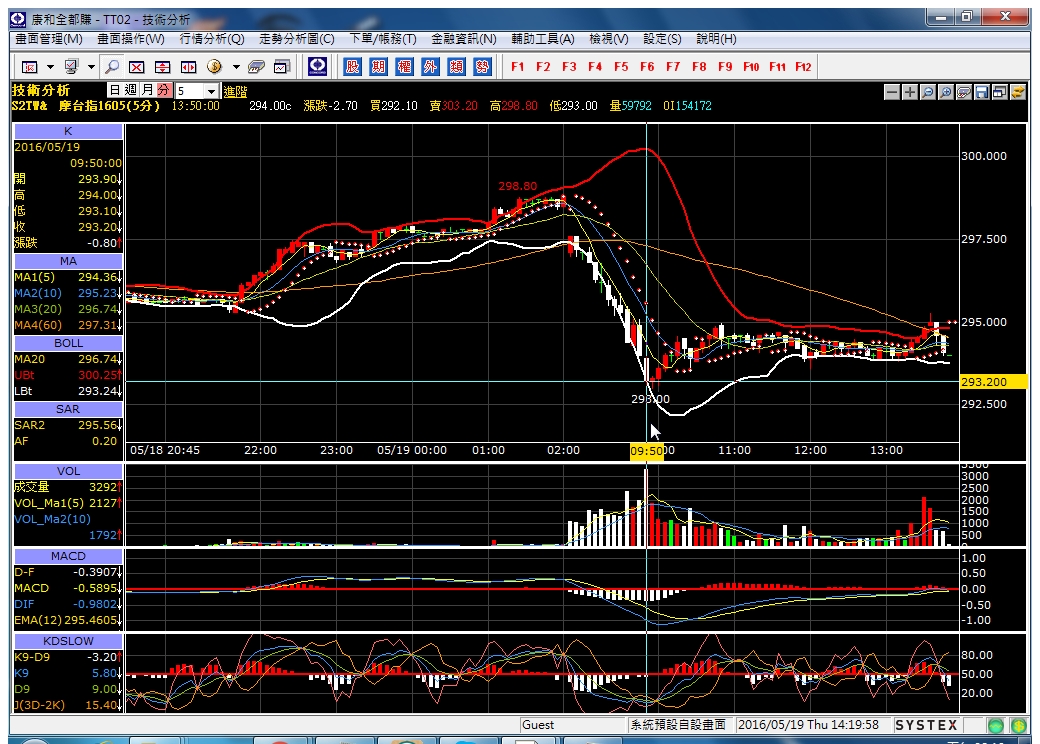This screenshot has height=744, width=1040.
Task: Open the 畫面操作(W) menu
Action: 131,39
